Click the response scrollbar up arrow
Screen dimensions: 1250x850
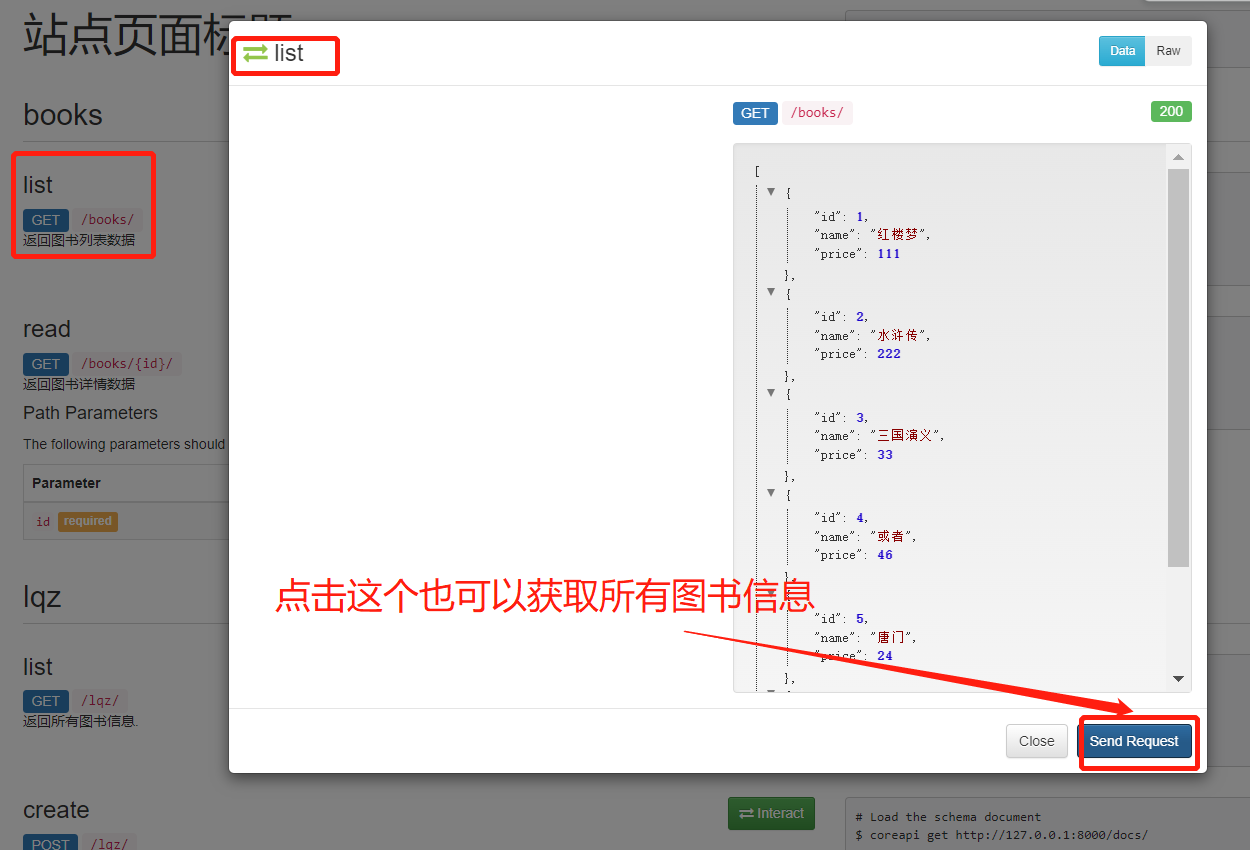click(1178, 157)
